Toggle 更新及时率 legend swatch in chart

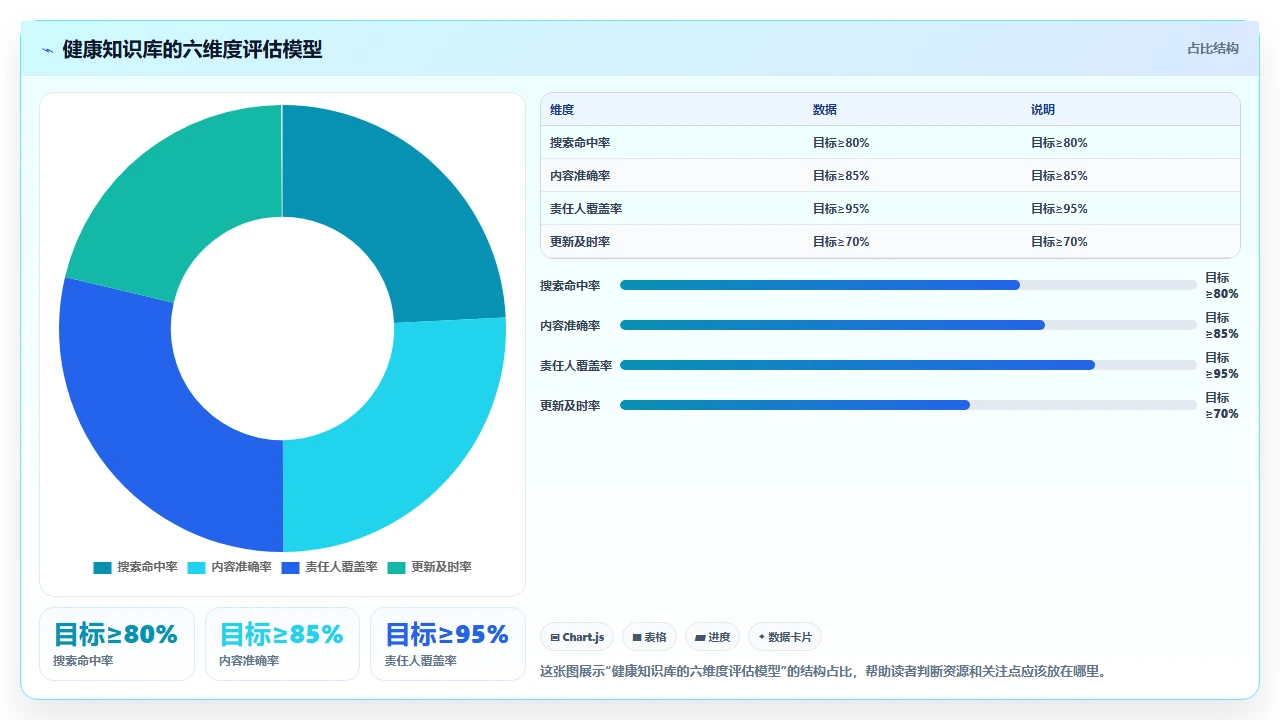pos(396,567)
